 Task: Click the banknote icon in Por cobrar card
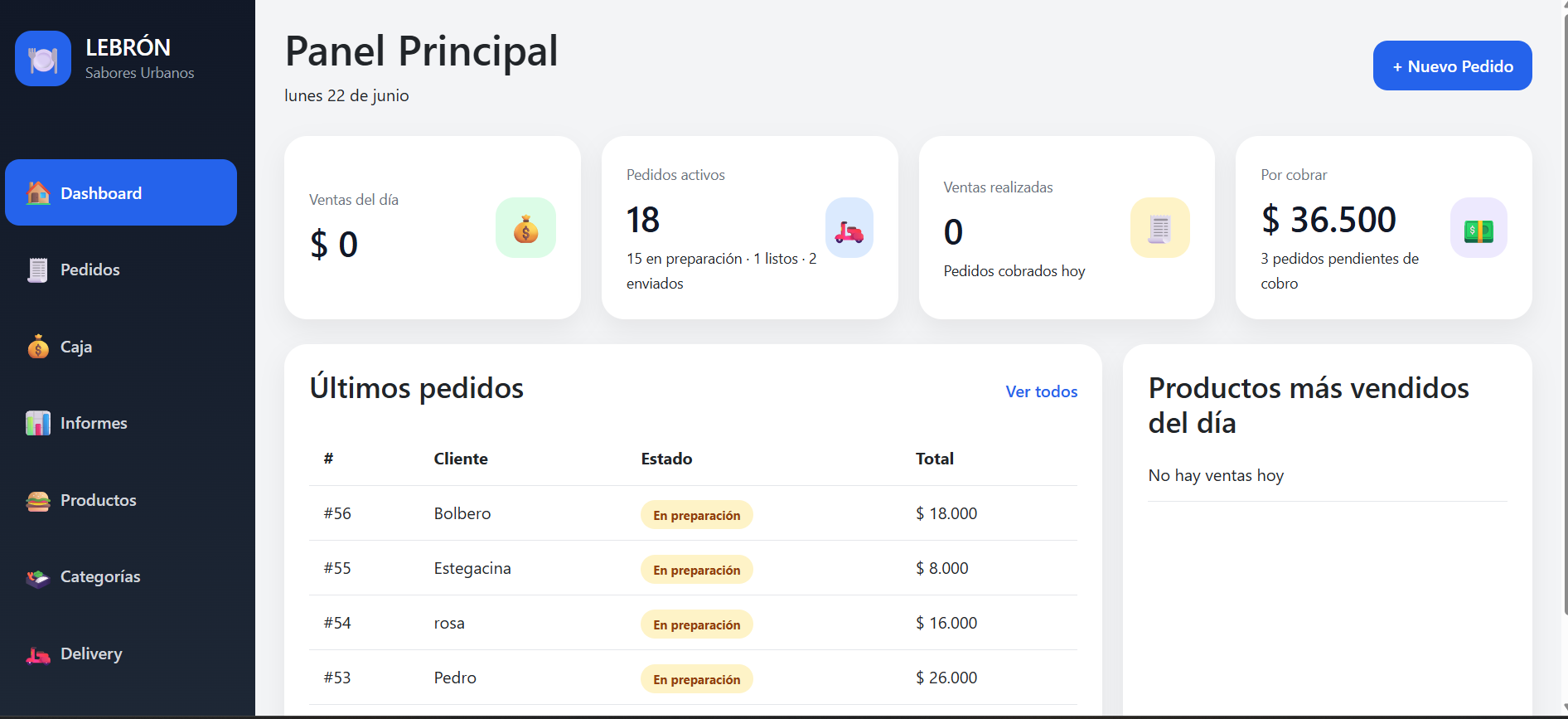1478,228
